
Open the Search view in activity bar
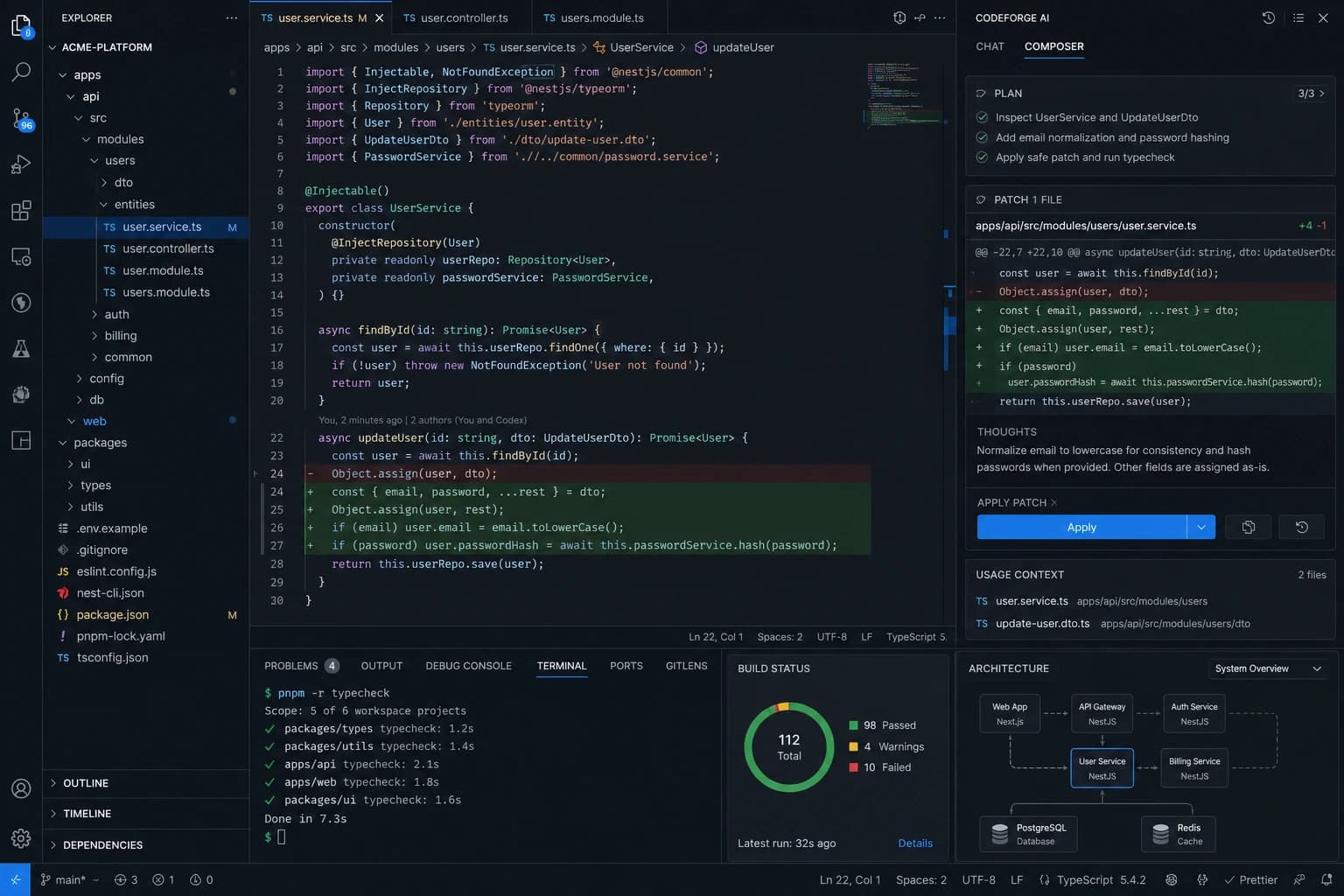(21, 72)
